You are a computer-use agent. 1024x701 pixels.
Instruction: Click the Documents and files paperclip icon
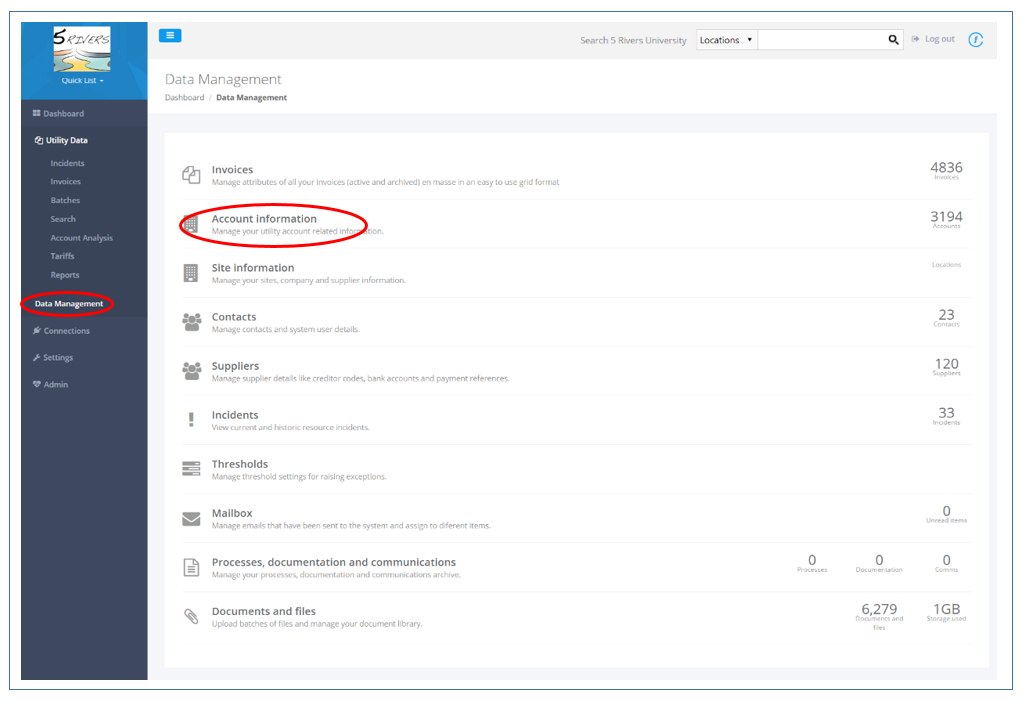[x=191, y=615]
